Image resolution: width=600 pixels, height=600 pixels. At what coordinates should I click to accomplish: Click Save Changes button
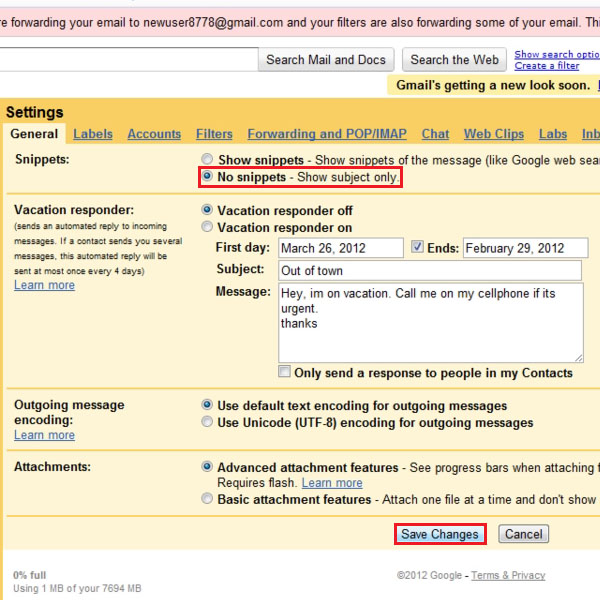tap(440, 534)
